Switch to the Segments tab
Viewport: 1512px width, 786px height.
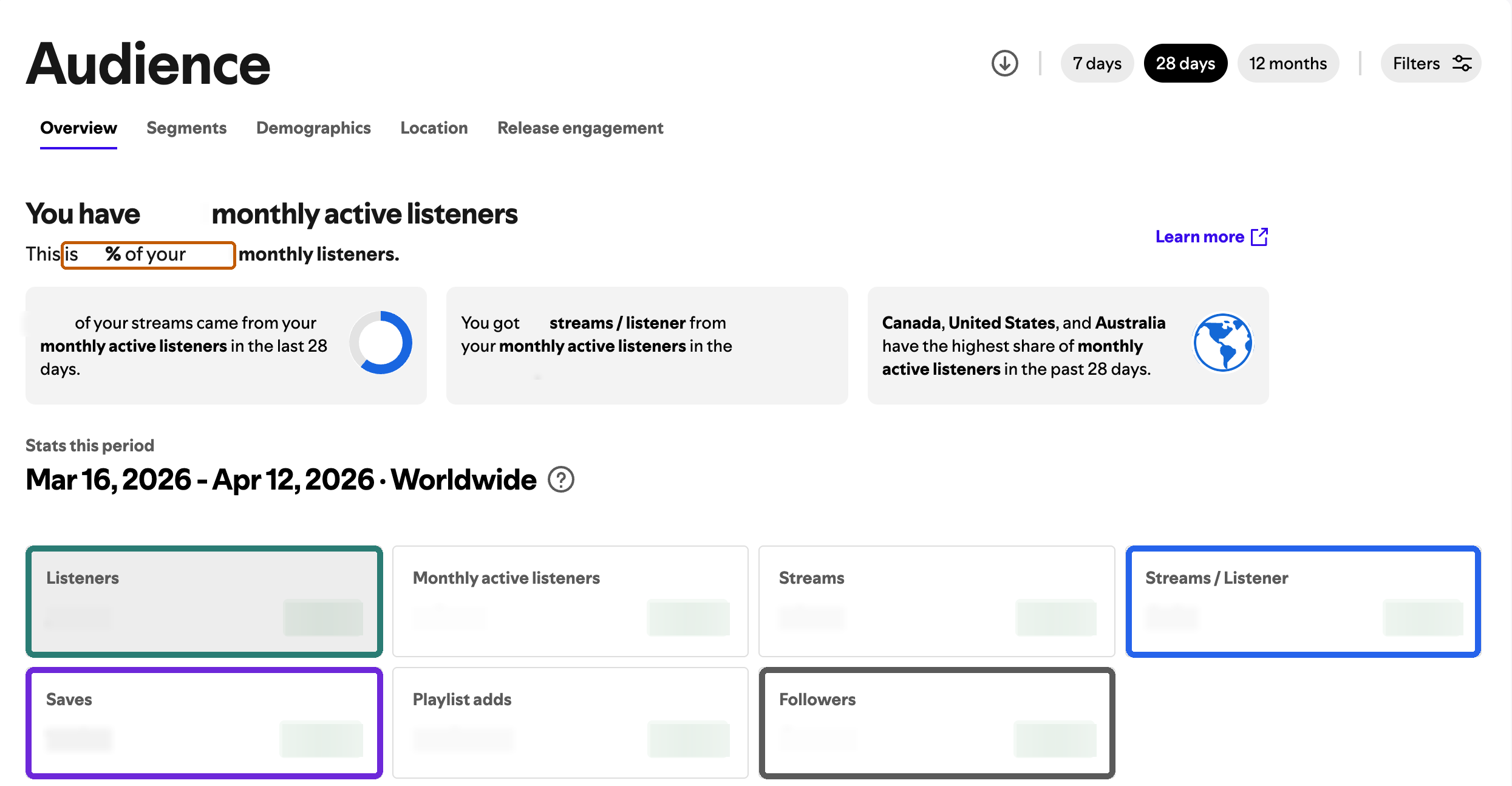point(186,128)
